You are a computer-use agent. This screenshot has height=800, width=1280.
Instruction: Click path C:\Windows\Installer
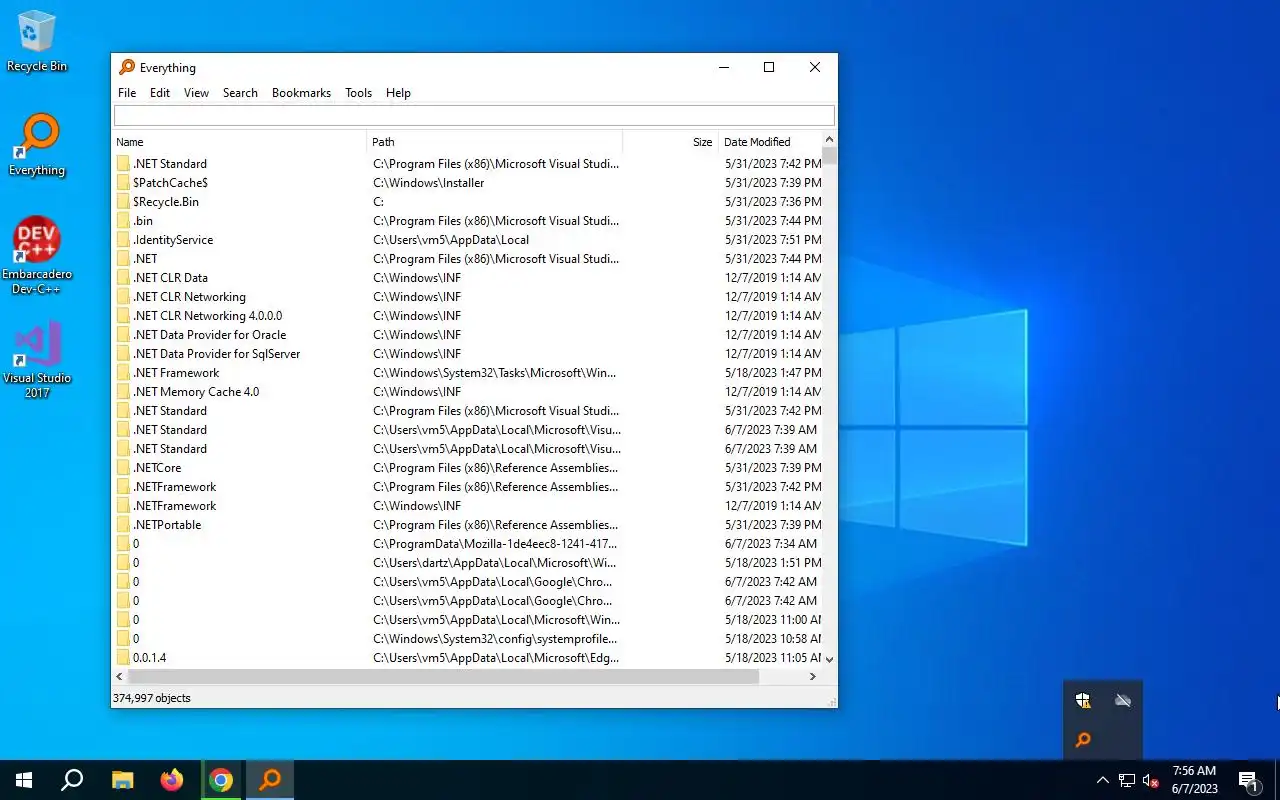429,183
